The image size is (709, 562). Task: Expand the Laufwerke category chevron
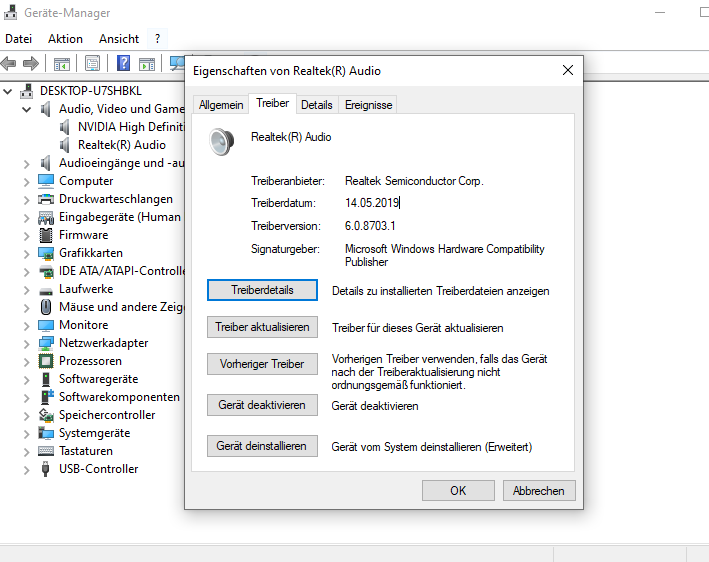click(27, 290)
